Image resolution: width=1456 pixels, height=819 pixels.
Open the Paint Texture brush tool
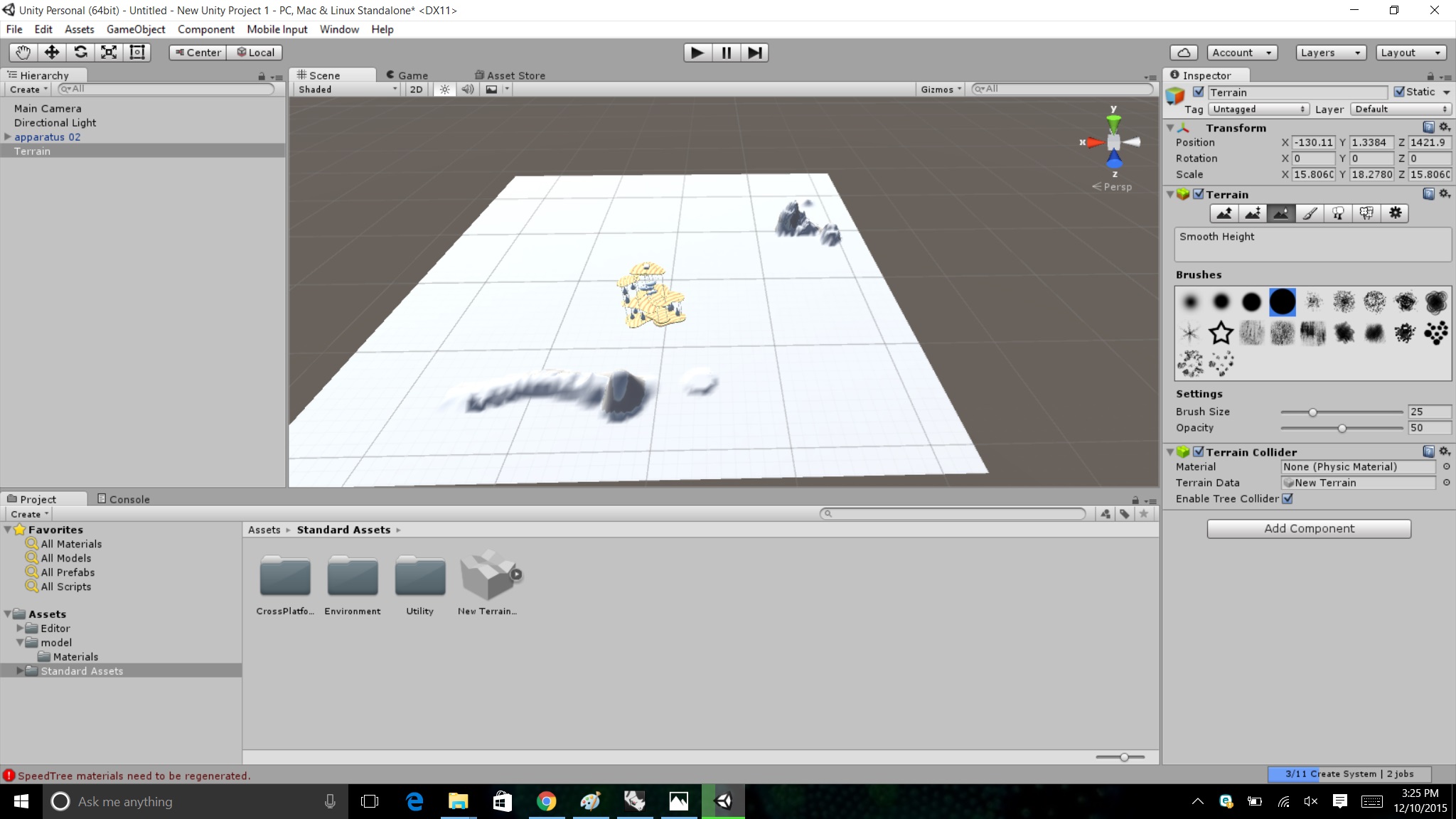coord(1310,213)
